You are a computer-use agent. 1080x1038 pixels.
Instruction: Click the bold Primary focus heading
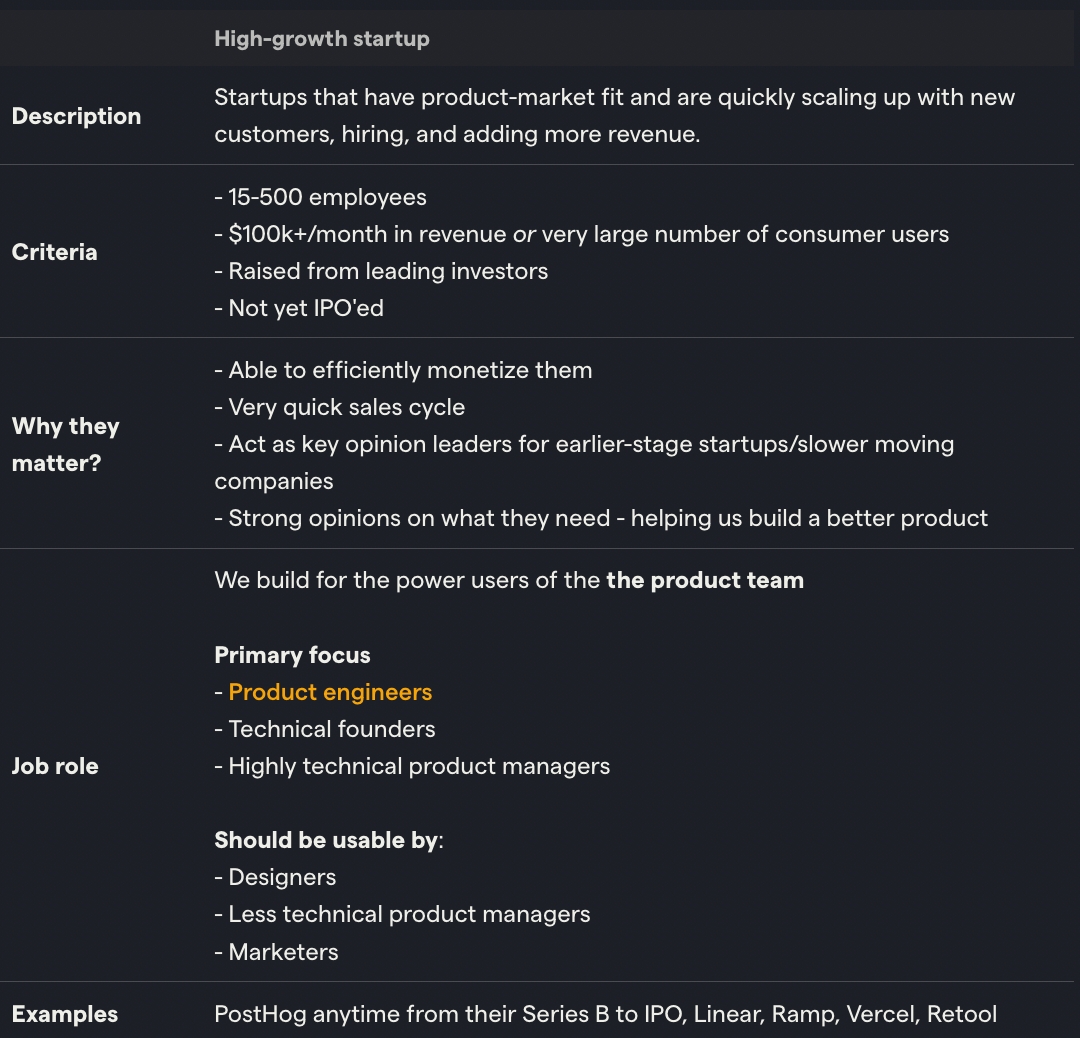(x=292, y=655)
